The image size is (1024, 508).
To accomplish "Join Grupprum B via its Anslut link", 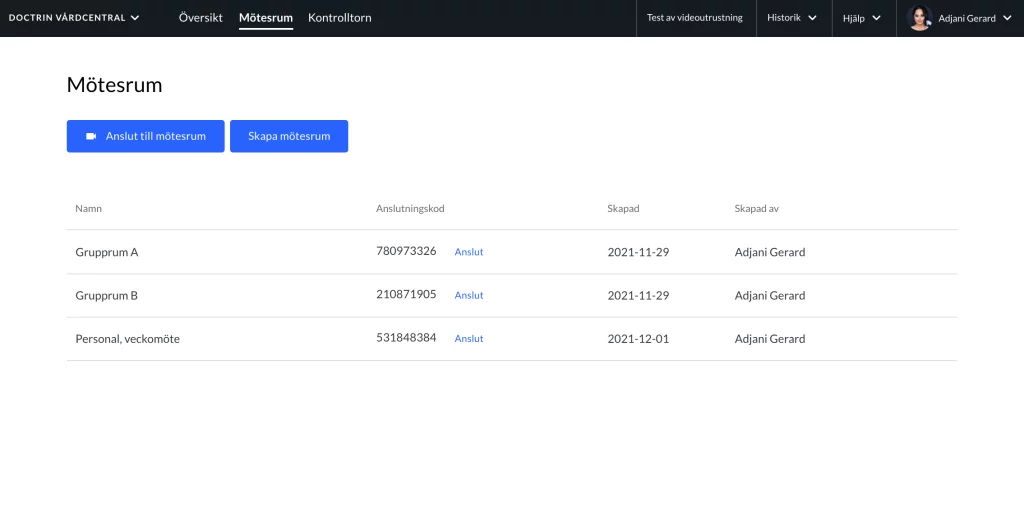I will (469, 296).
